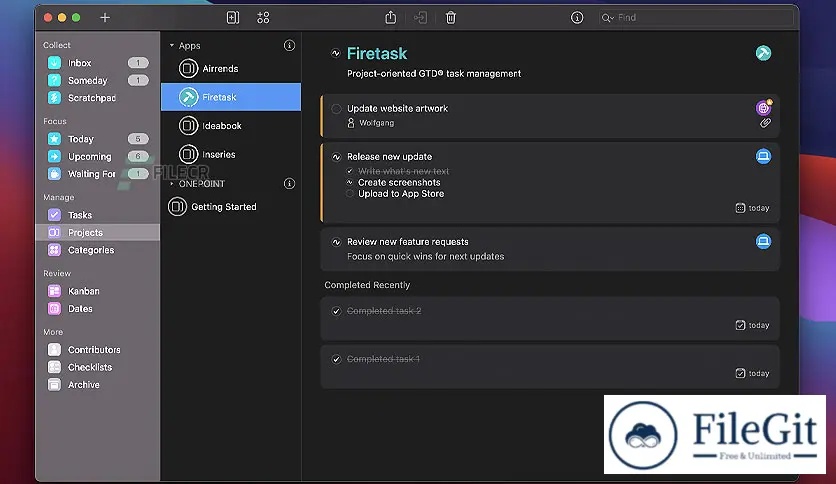This screenshot has width=836, height=484.
Task: Click the new-item panel icon in toolbar
Action: coord(233,18)
